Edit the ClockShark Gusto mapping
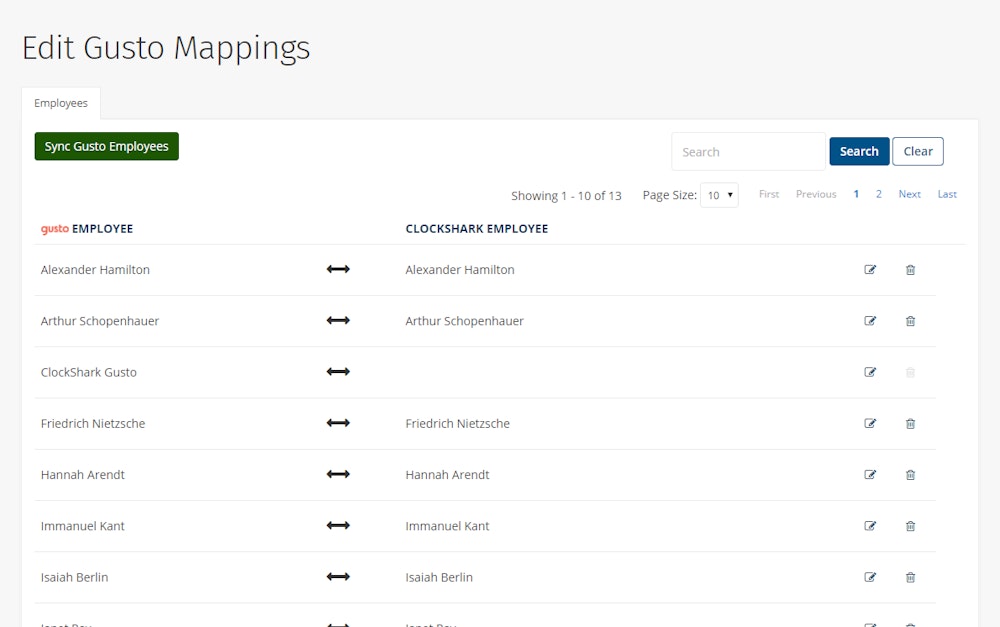Screen dimensions: 1000x627 870,372
